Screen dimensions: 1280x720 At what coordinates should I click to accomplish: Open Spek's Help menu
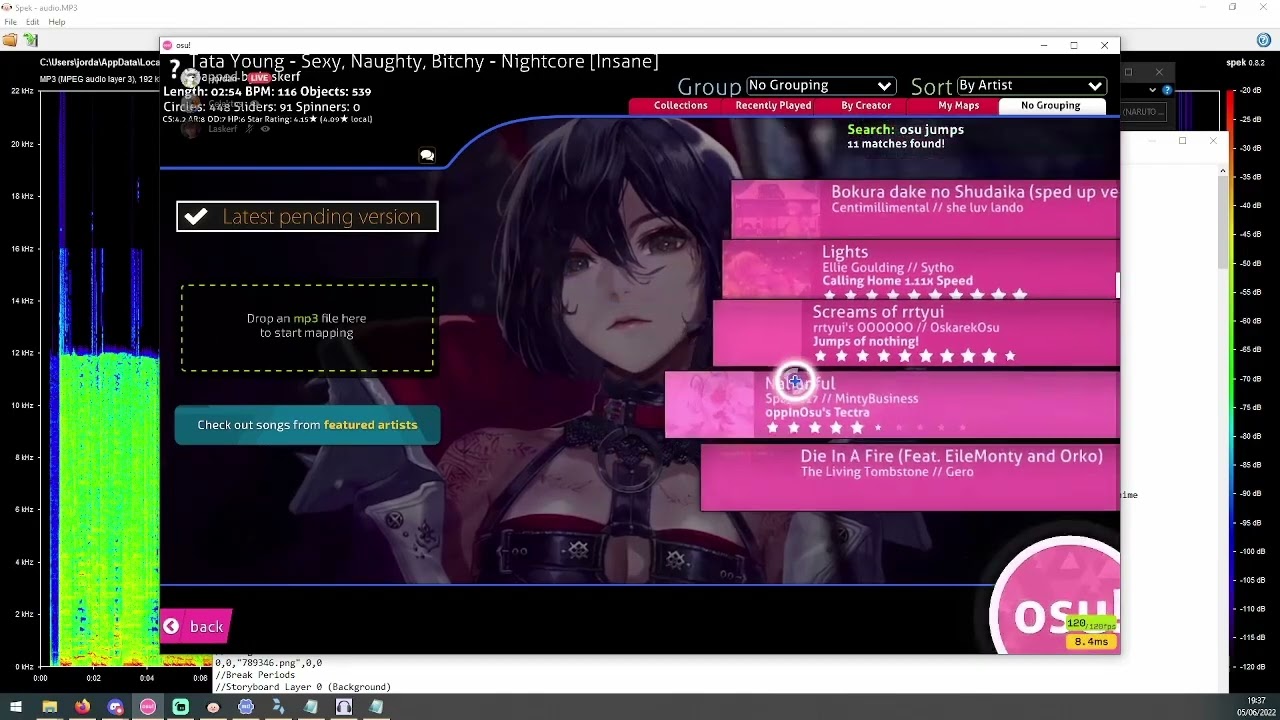(x=56, y=22)
